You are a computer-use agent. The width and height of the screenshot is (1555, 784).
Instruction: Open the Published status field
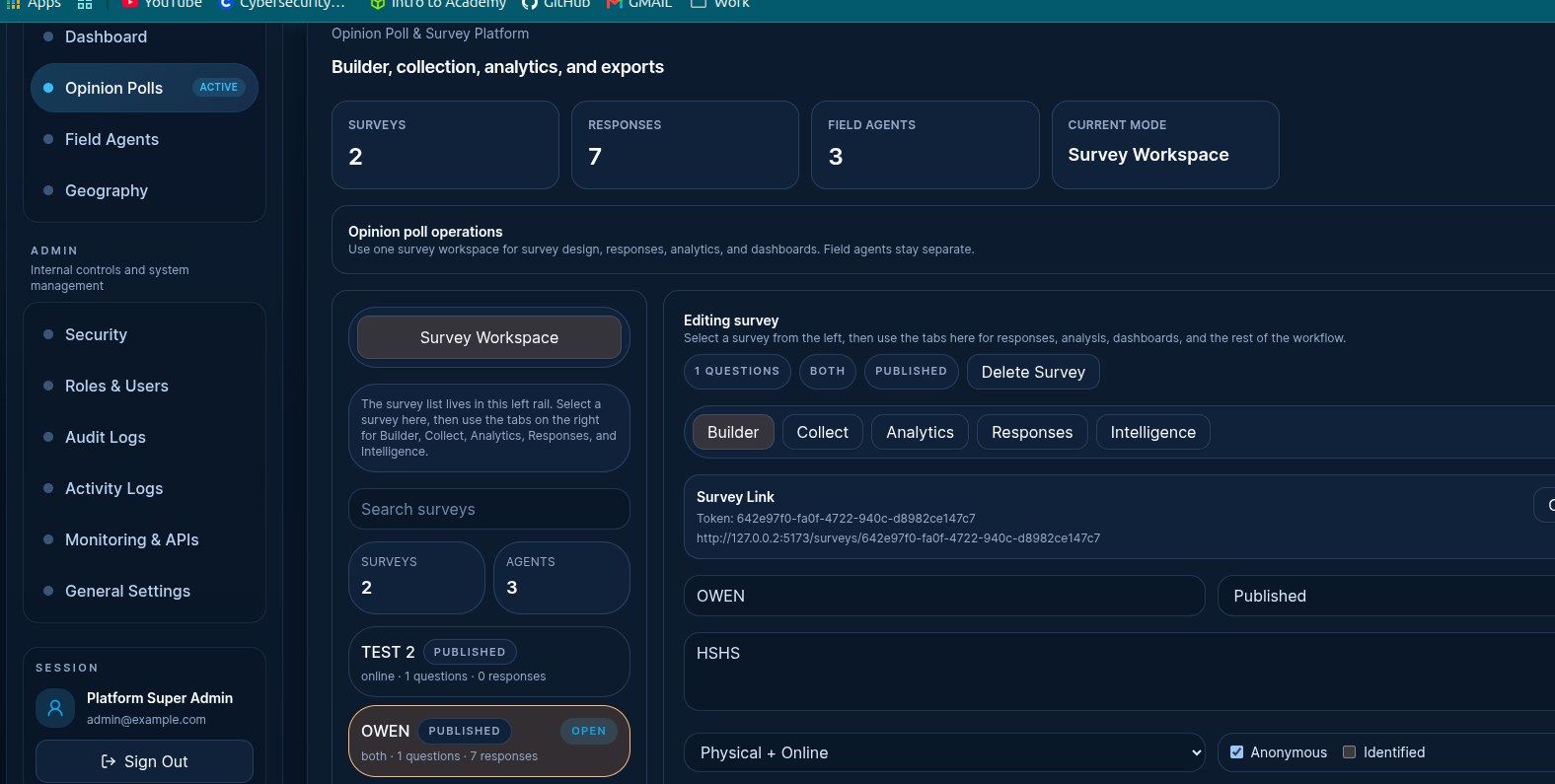point(1386,596)
